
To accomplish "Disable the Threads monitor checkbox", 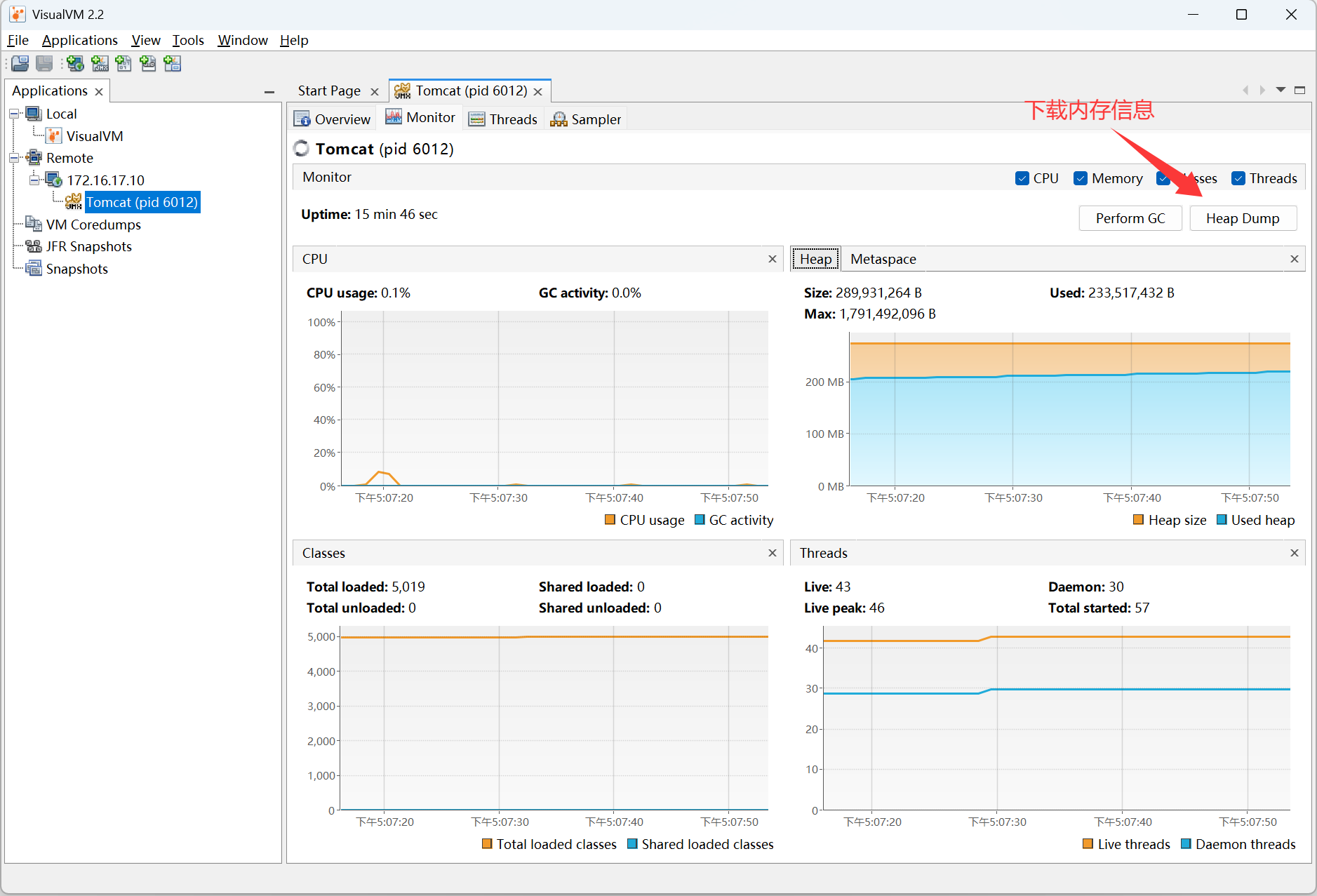I will click(x=1238, y=178).
